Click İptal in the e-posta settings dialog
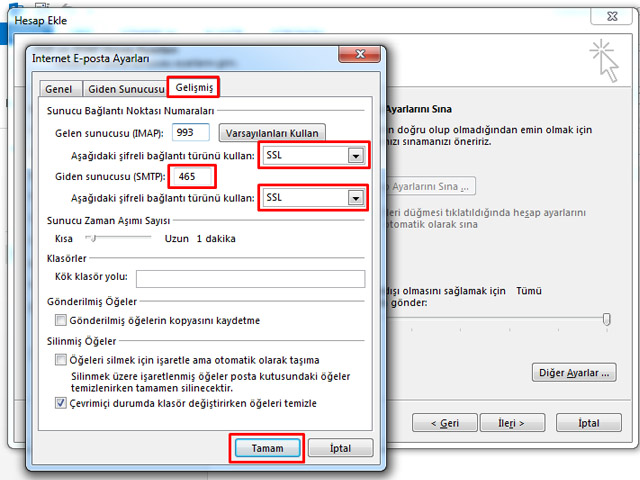The image size is (640, 480). pyautogui.click(x=341, y=448)
